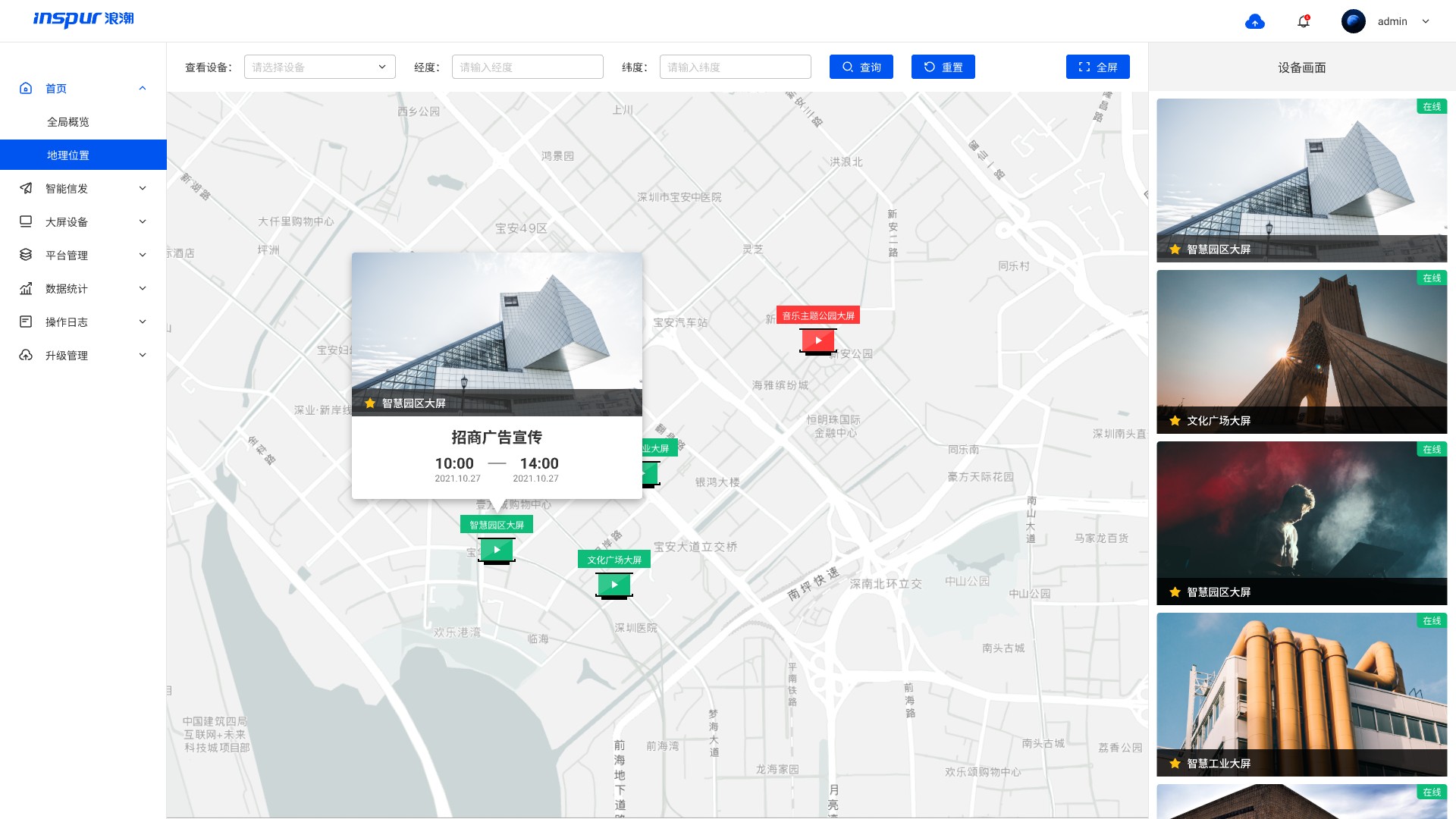Click the star on 文化广场大屏 card
1456x819 pixels.
[x=1175, y=421]
